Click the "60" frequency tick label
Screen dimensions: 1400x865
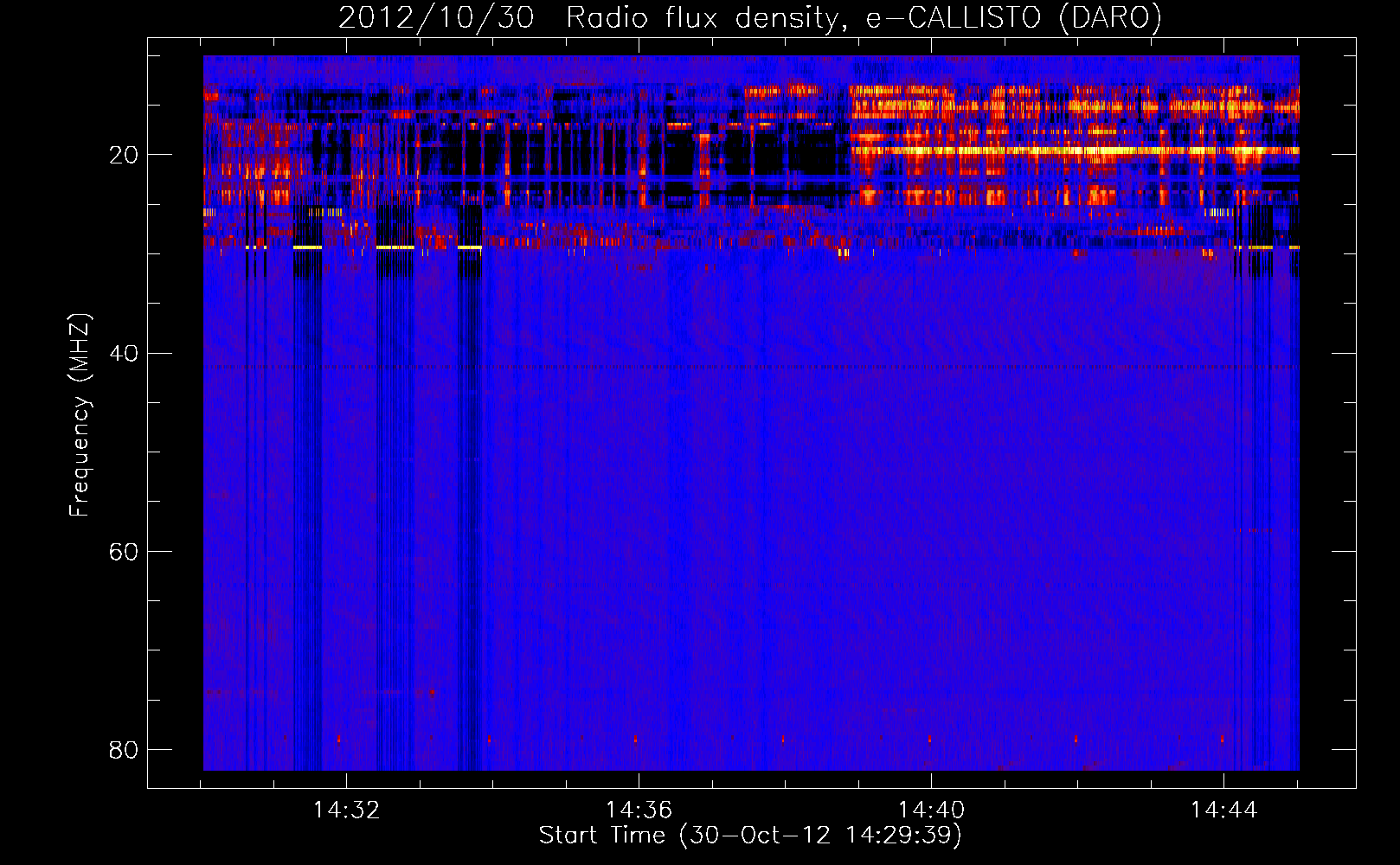tap(124, 552)
